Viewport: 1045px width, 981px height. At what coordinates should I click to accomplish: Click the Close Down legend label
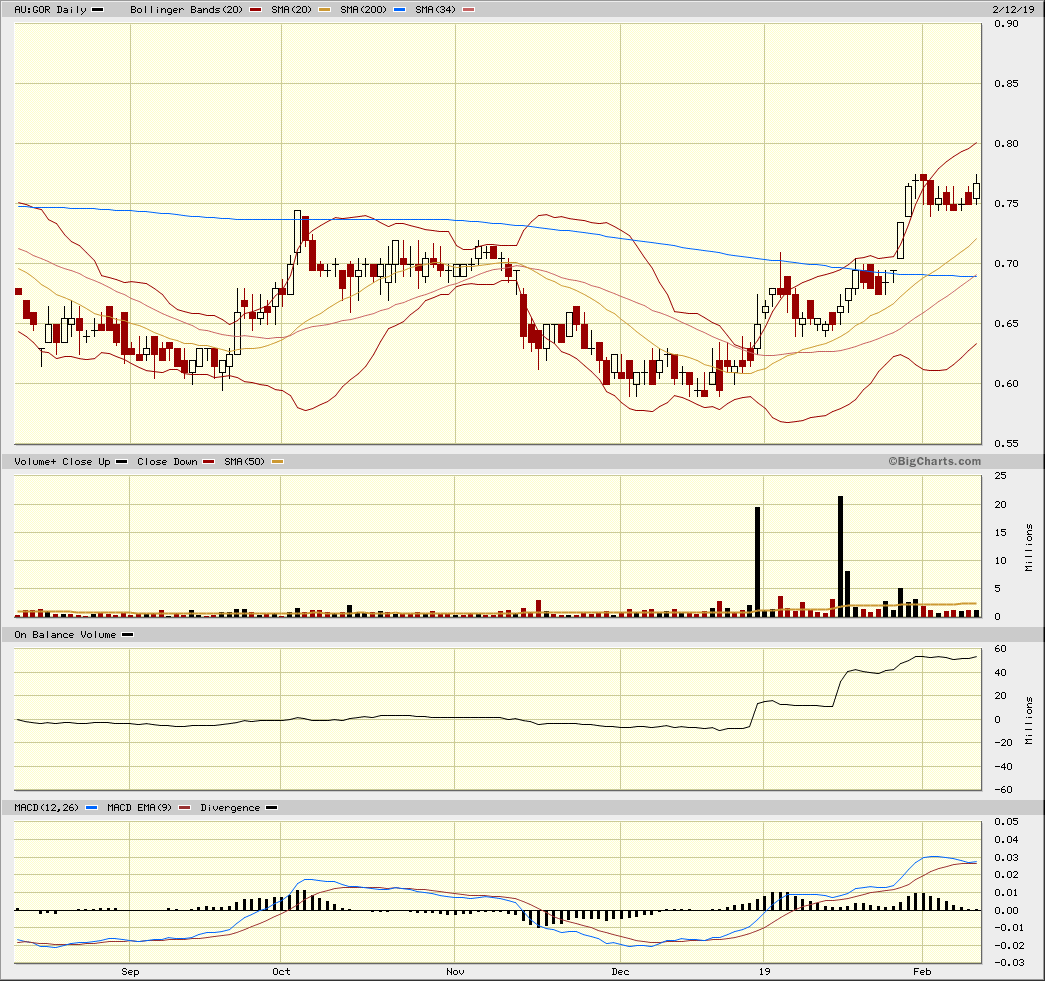click(167, 461)
